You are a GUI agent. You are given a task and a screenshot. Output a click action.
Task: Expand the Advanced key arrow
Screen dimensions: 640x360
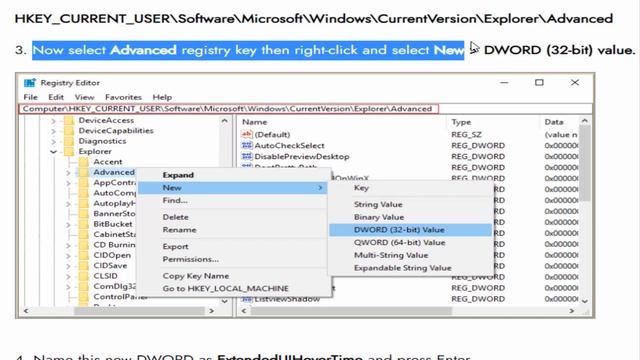pyautogui.click(x=68, y=173)
